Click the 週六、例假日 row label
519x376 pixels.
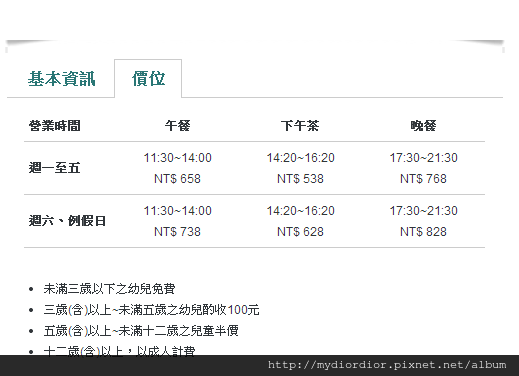coord(67,221)
